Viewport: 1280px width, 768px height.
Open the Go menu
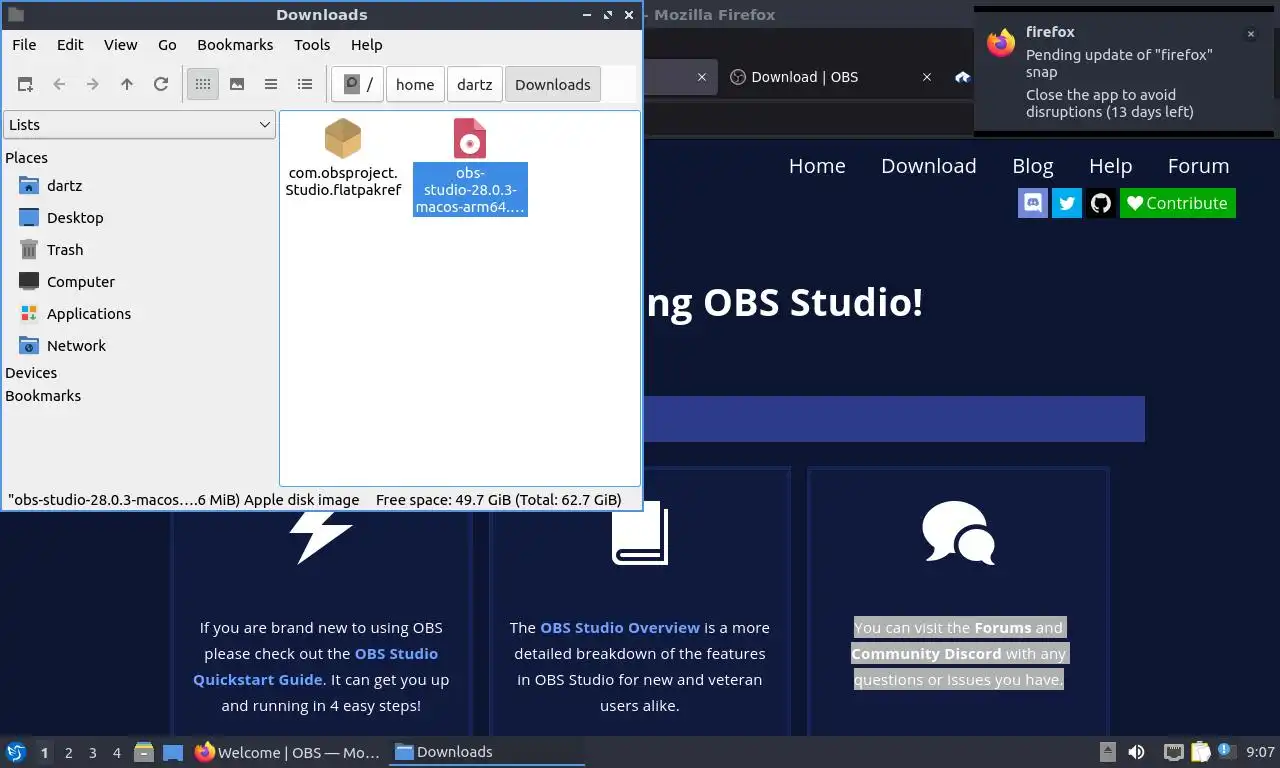coord(167,45)
